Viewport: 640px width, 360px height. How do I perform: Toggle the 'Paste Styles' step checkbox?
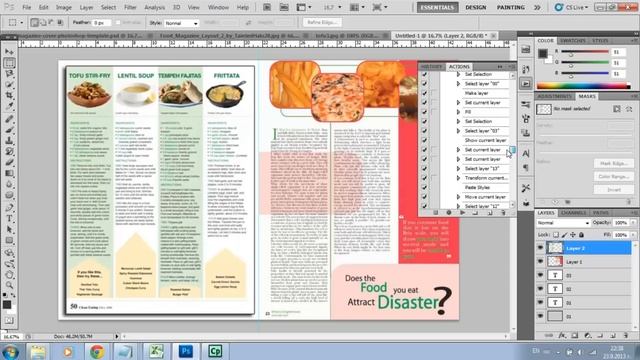click(x=424, y=187)
